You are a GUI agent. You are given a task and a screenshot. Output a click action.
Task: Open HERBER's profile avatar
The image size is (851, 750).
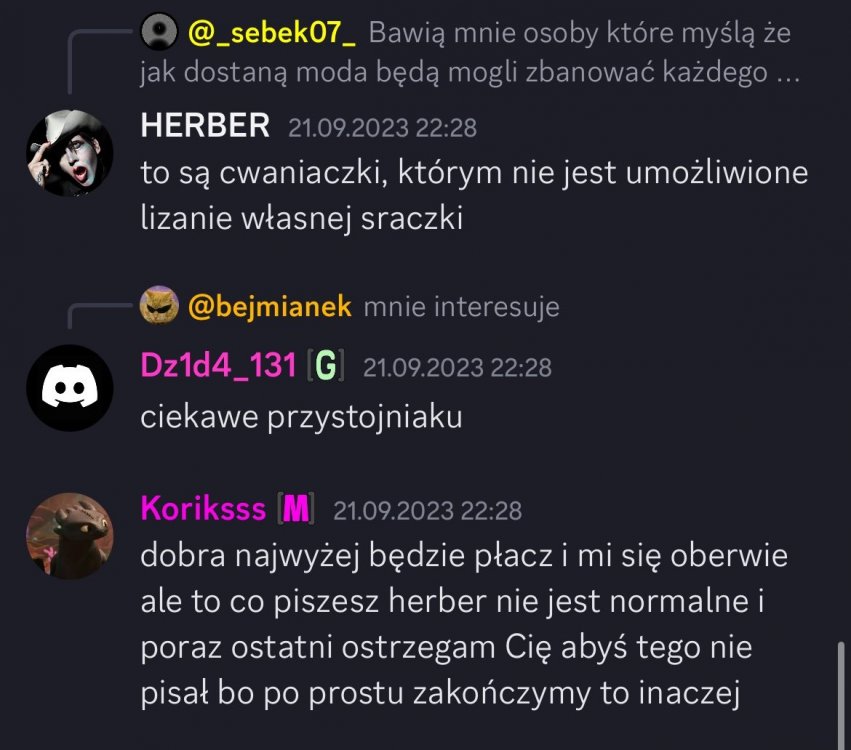(70, 152)
